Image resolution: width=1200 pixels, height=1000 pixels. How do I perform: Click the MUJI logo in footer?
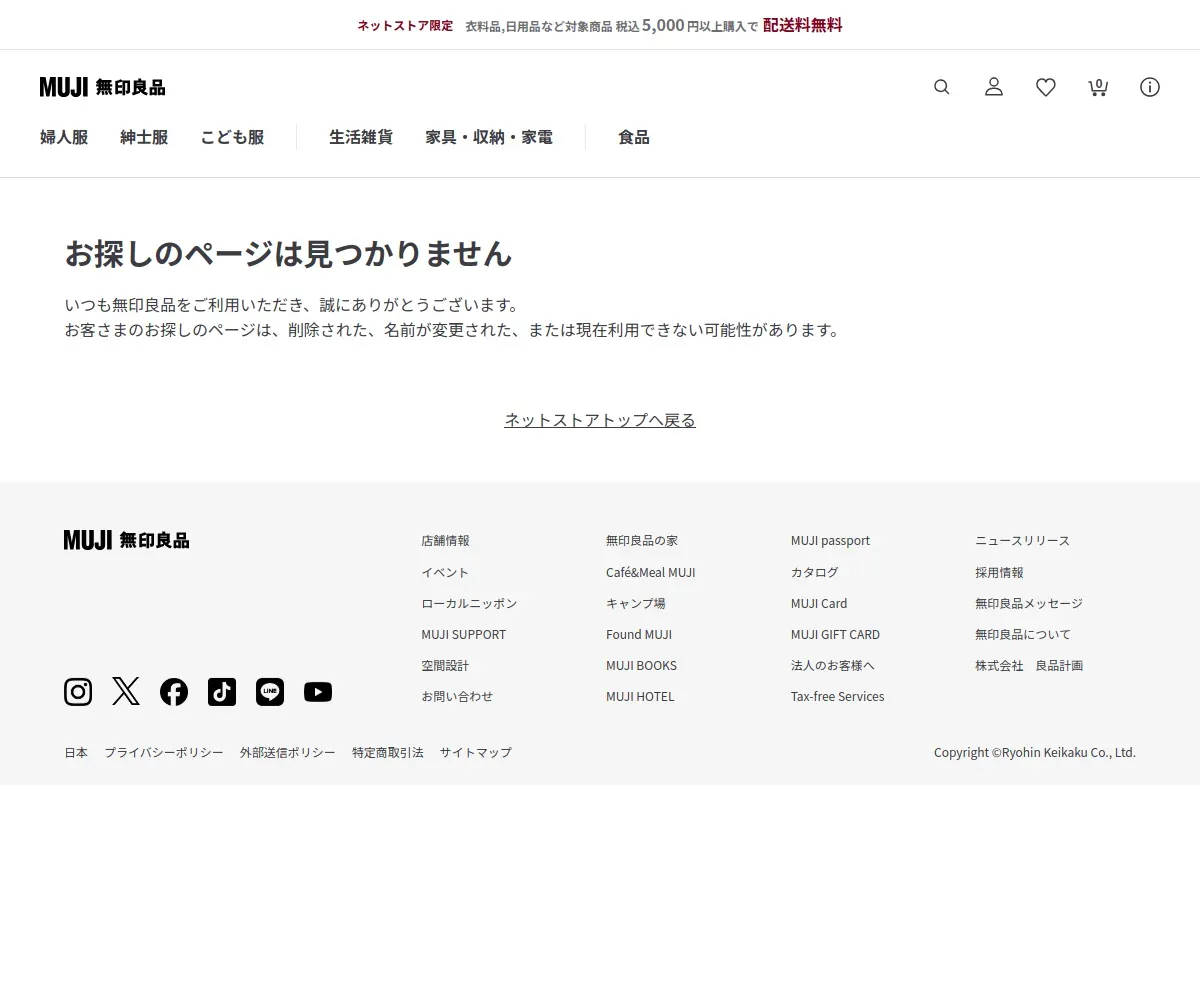[126, 540]
